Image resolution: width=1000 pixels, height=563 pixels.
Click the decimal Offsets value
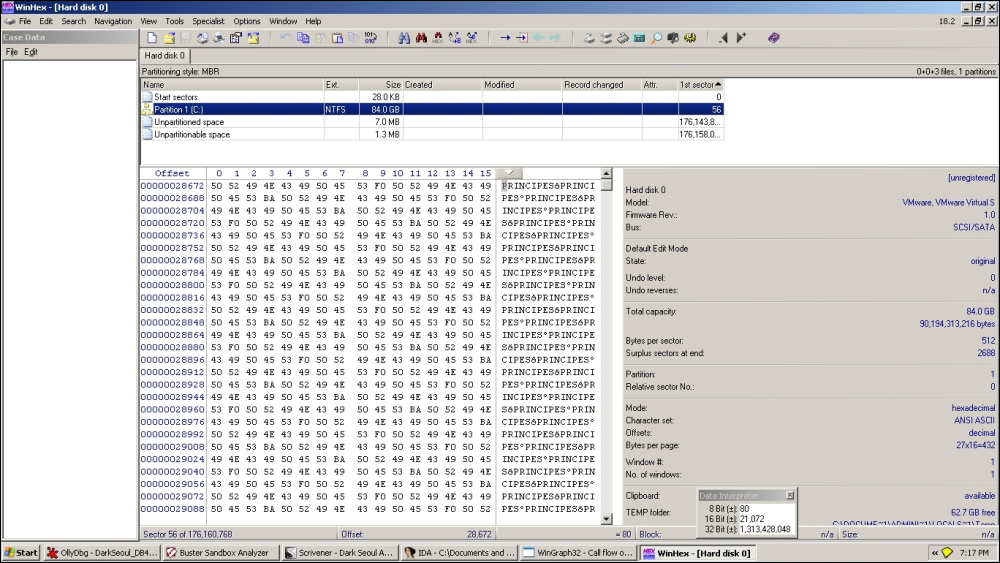982,433
